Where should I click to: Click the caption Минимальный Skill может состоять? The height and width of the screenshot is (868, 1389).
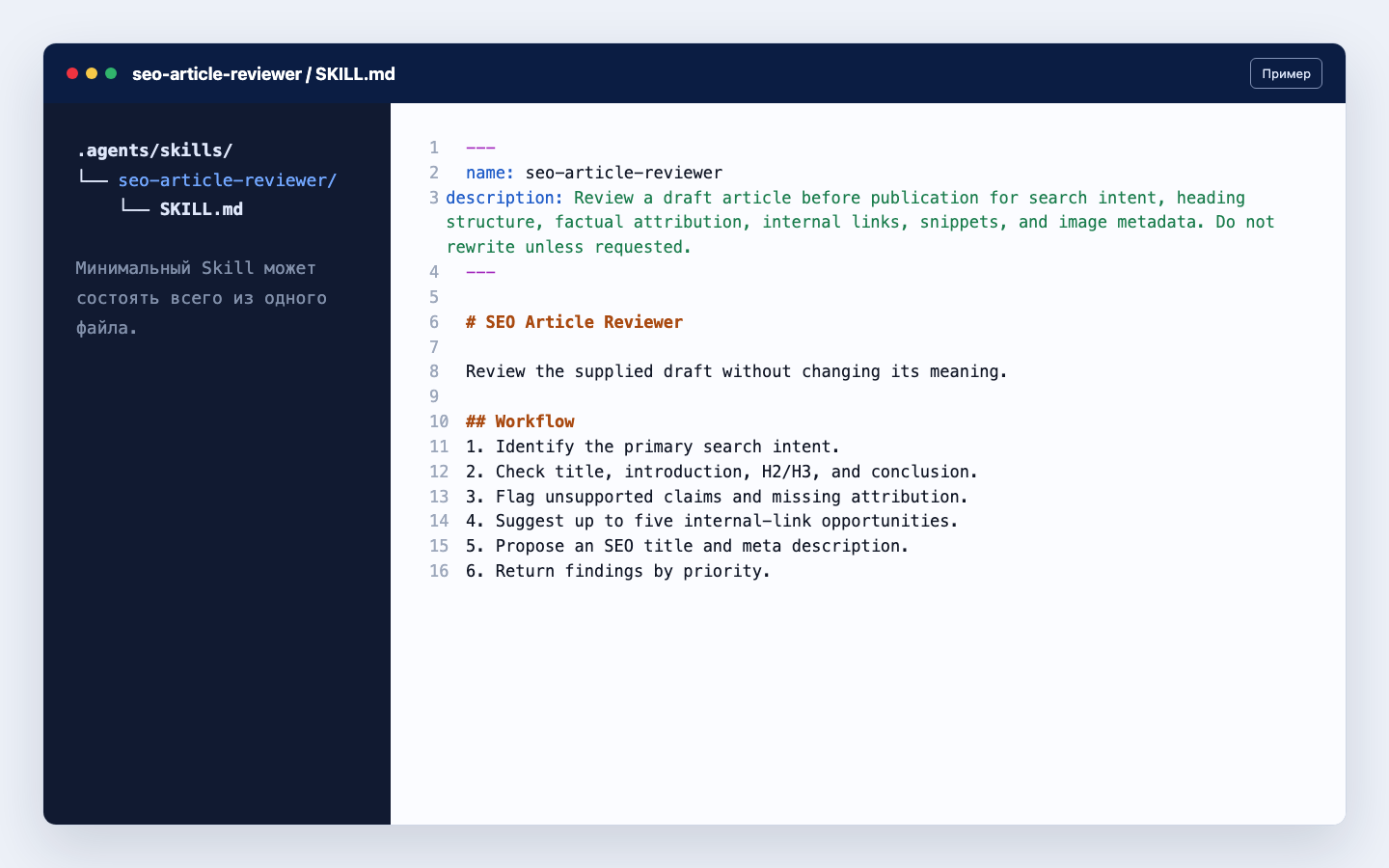[x=202, y=298]
